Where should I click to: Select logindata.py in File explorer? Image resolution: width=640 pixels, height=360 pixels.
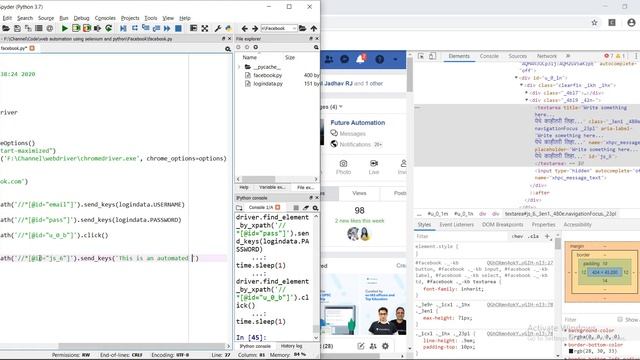[x=268, y=84]
